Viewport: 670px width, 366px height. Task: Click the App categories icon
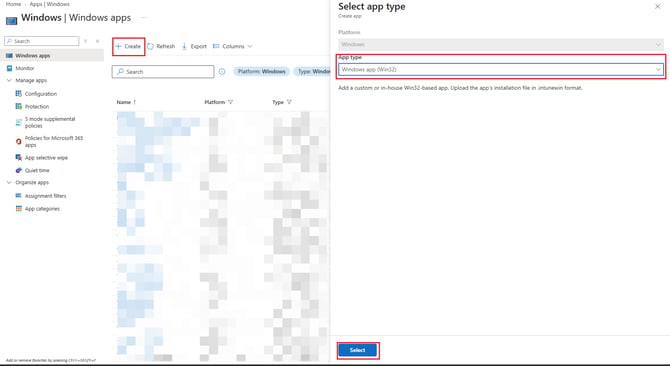pos(18,208)
